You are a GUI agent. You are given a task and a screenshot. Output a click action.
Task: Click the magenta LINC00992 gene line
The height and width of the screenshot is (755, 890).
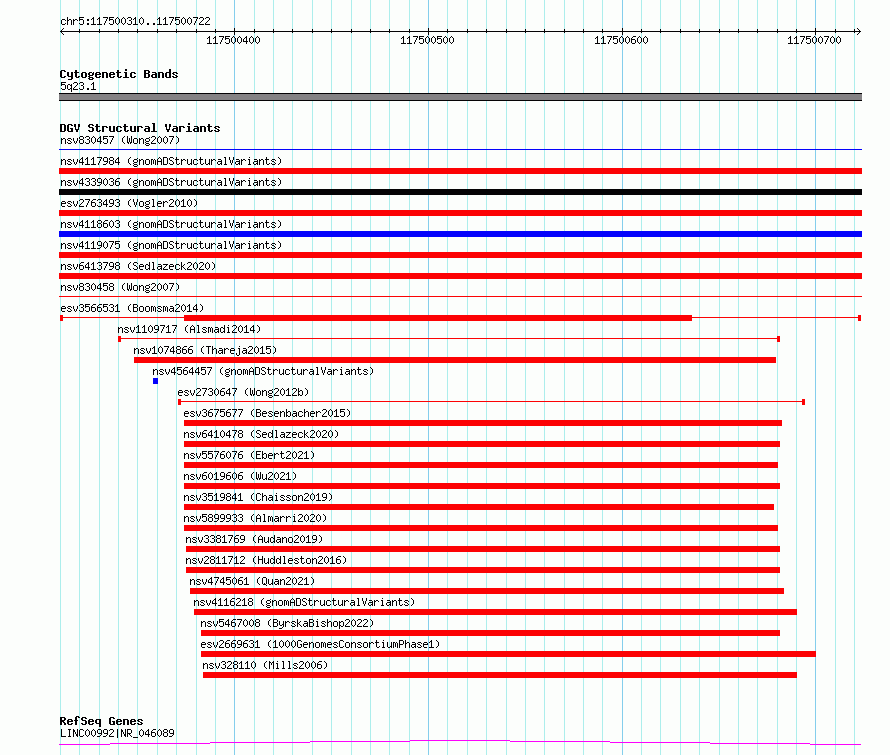(x=460, y=743)
